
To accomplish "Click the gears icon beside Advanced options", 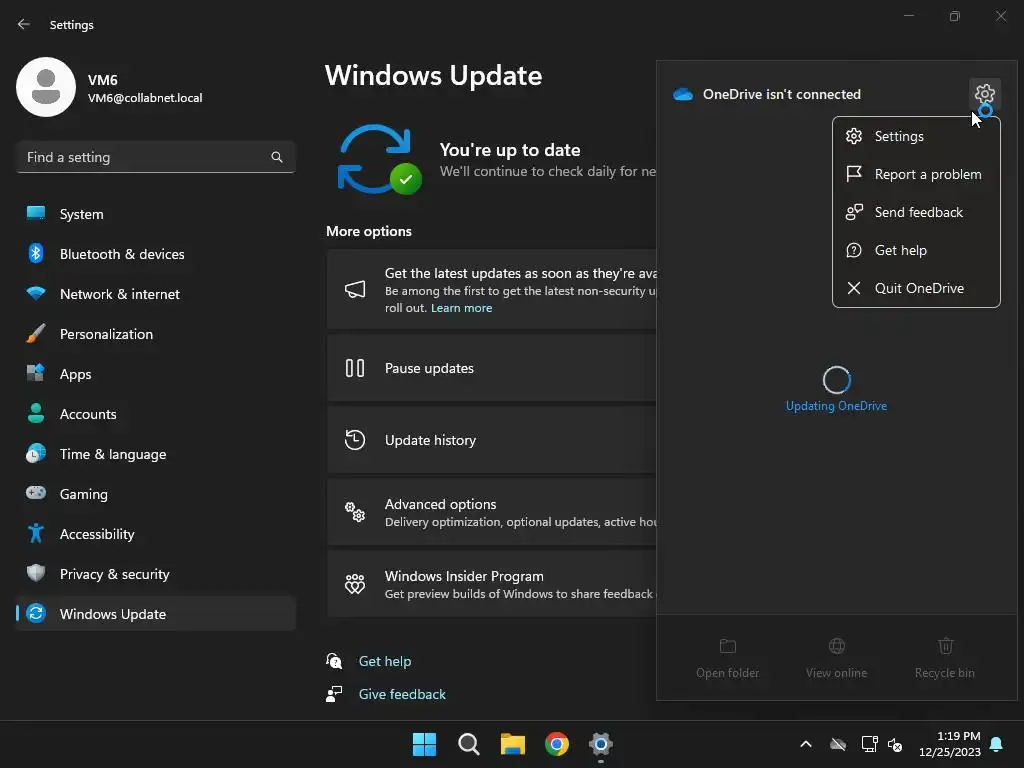I will pyautogui.click(x=355, y=512).
